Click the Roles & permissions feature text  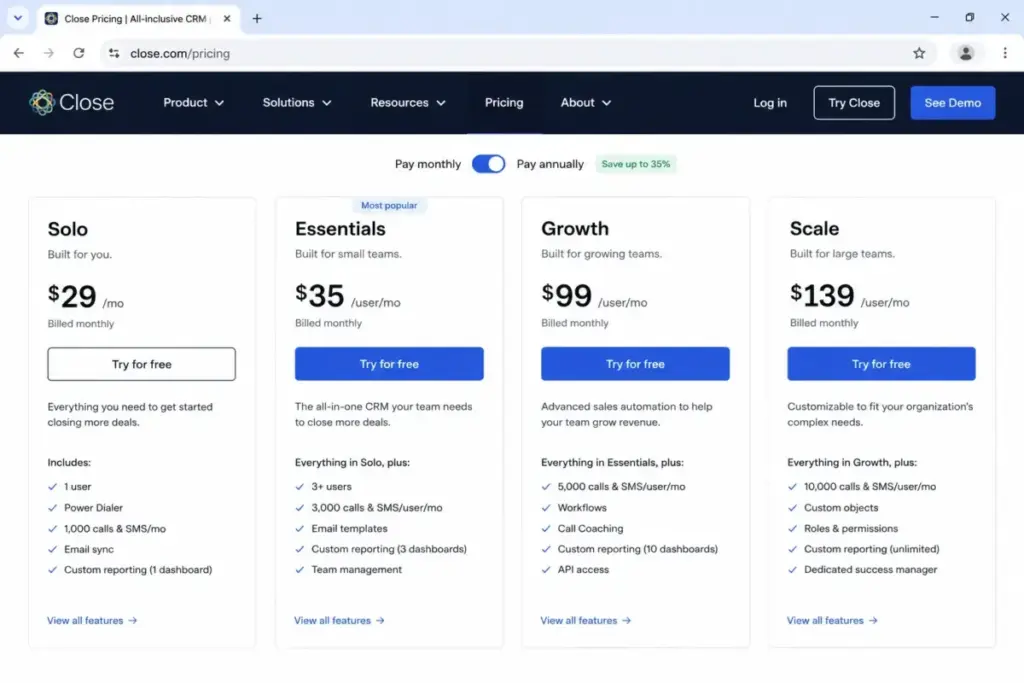tap(851, 528)
